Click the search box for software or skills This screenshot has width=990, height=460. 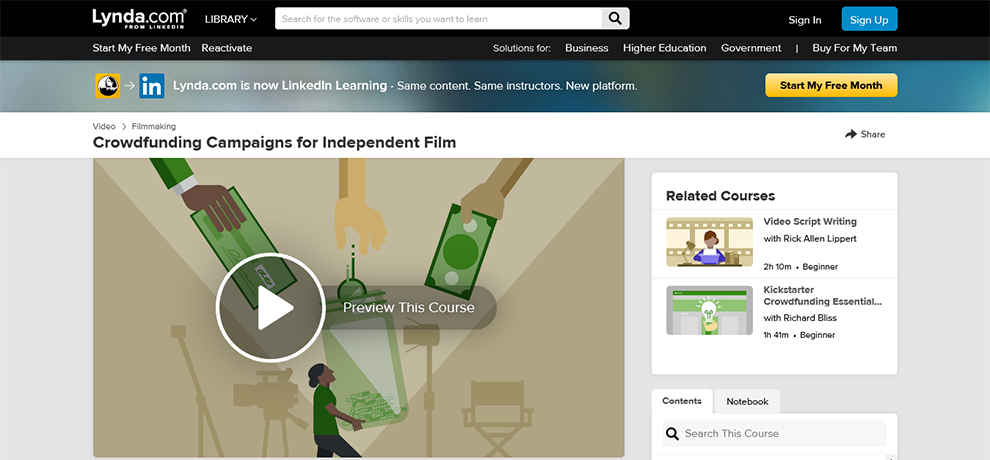(438, 19)
